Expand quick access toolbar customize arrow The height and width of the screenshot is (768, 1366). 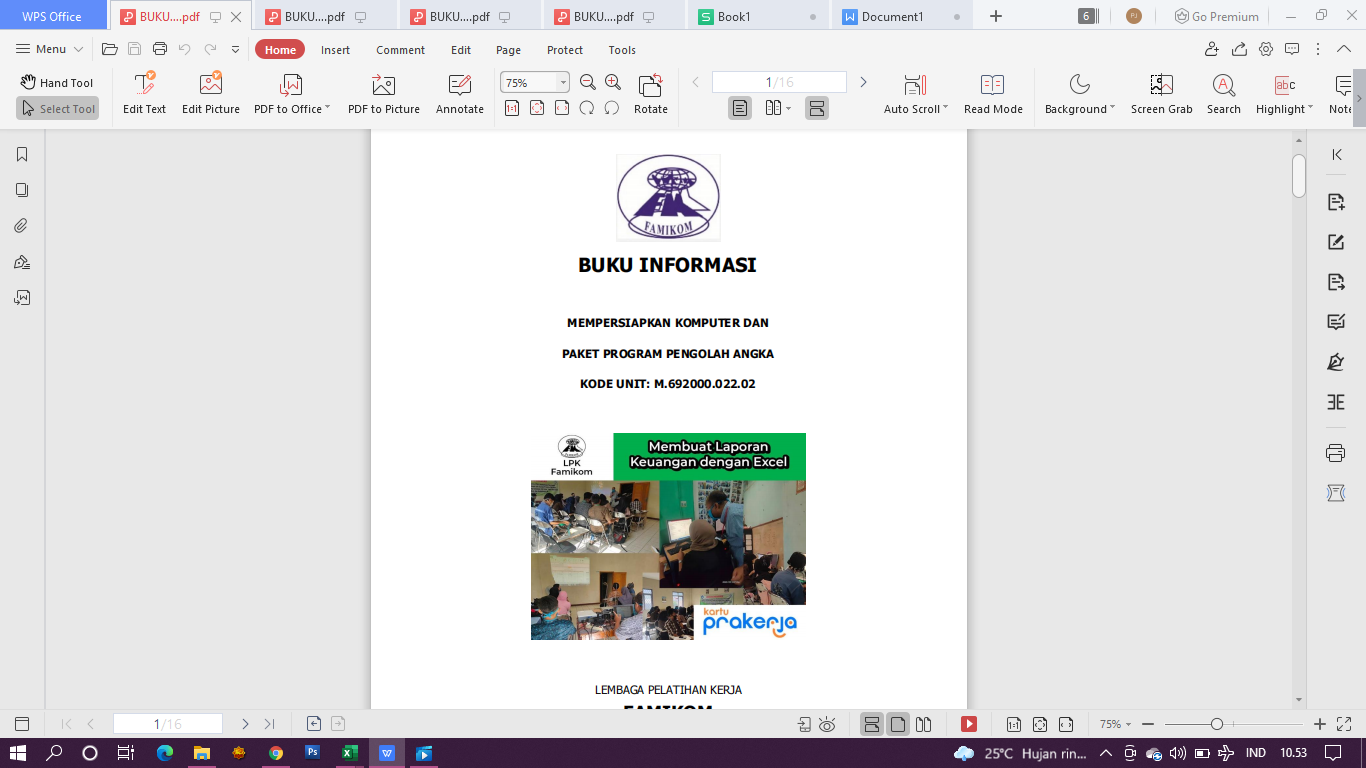point(235,49)
